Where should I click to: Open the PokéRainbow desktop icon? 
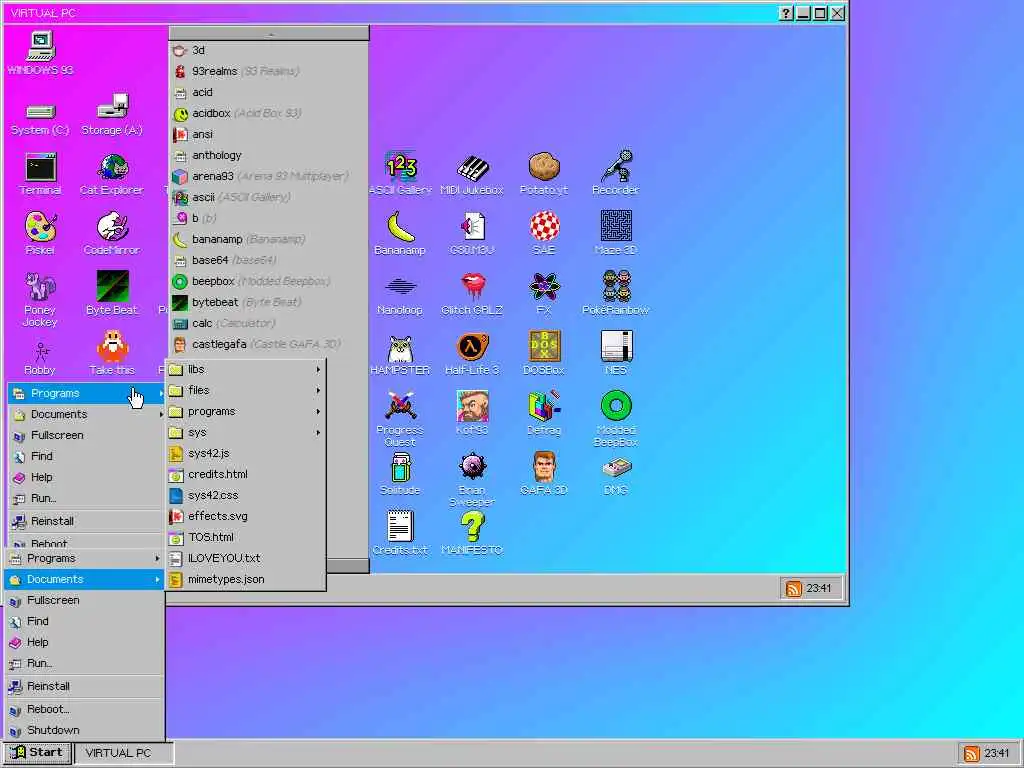tap(615, 294)
